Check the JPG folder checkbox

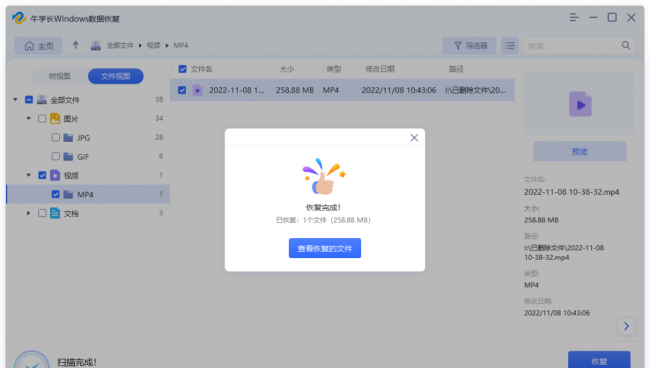(56, 137)
